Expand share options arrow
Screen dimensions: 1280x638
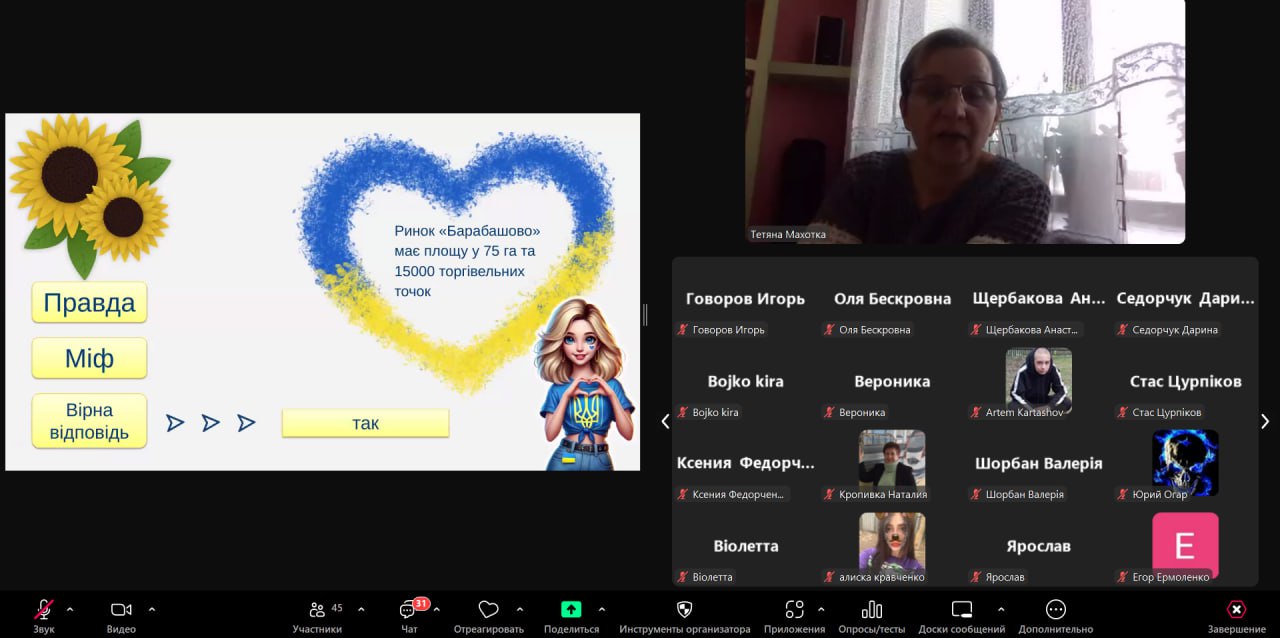(x=602, y=609)
